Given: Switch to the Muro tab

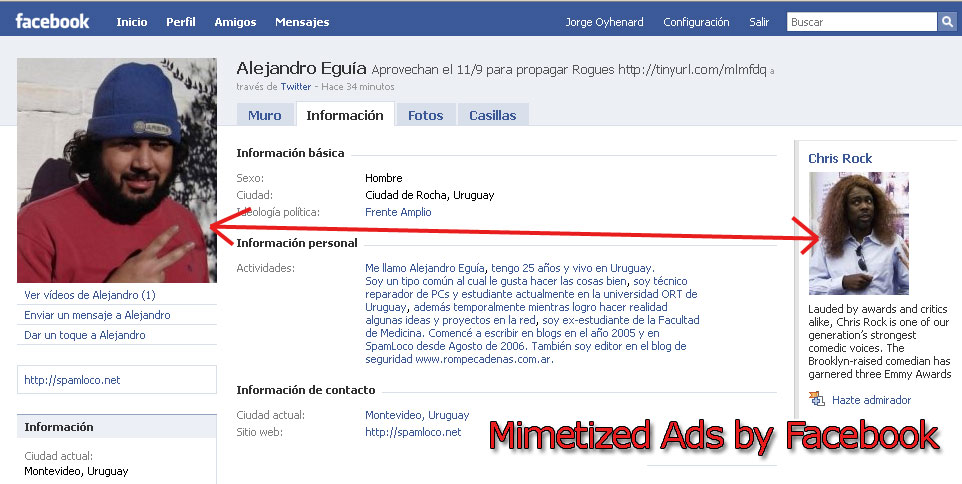Looking at the screenshot, I should (264, 115).
